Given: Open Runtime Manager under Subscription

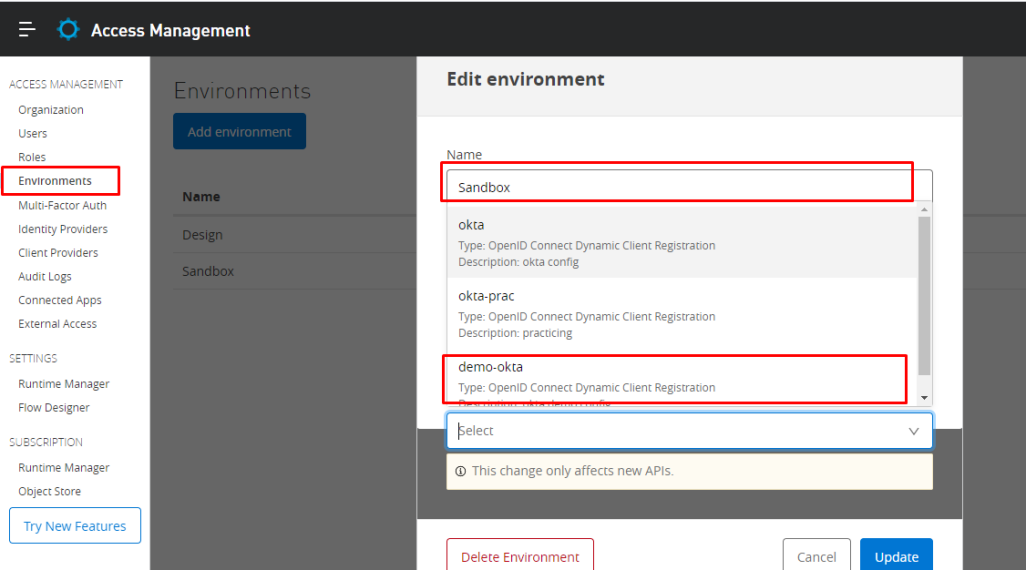Looking at the screenshot, I should pos(64,468).
